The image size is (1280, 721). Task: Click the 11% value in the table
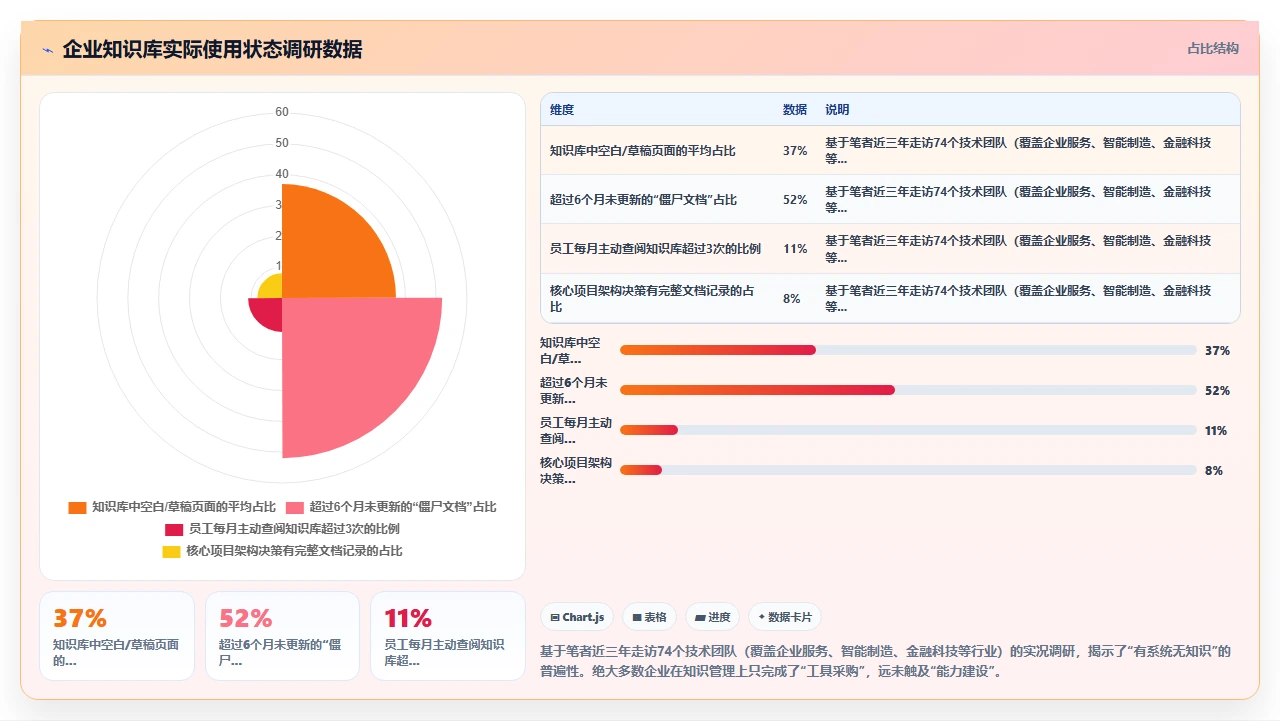(795, 249)
